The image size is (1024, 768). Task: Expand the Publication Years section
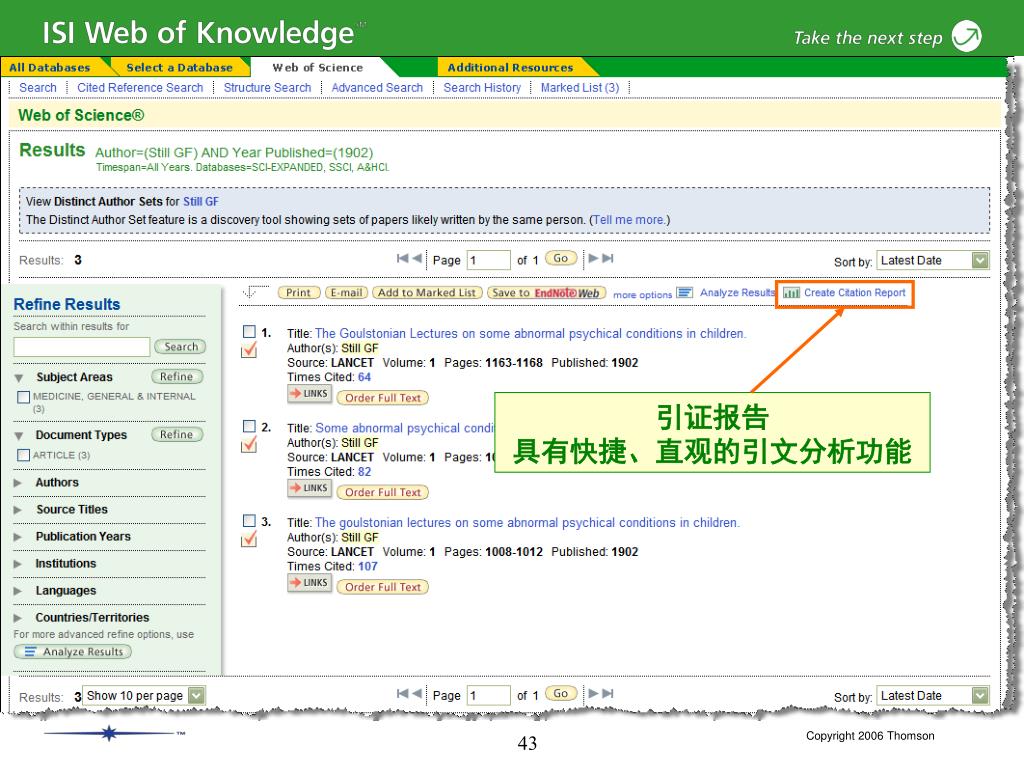18,537
